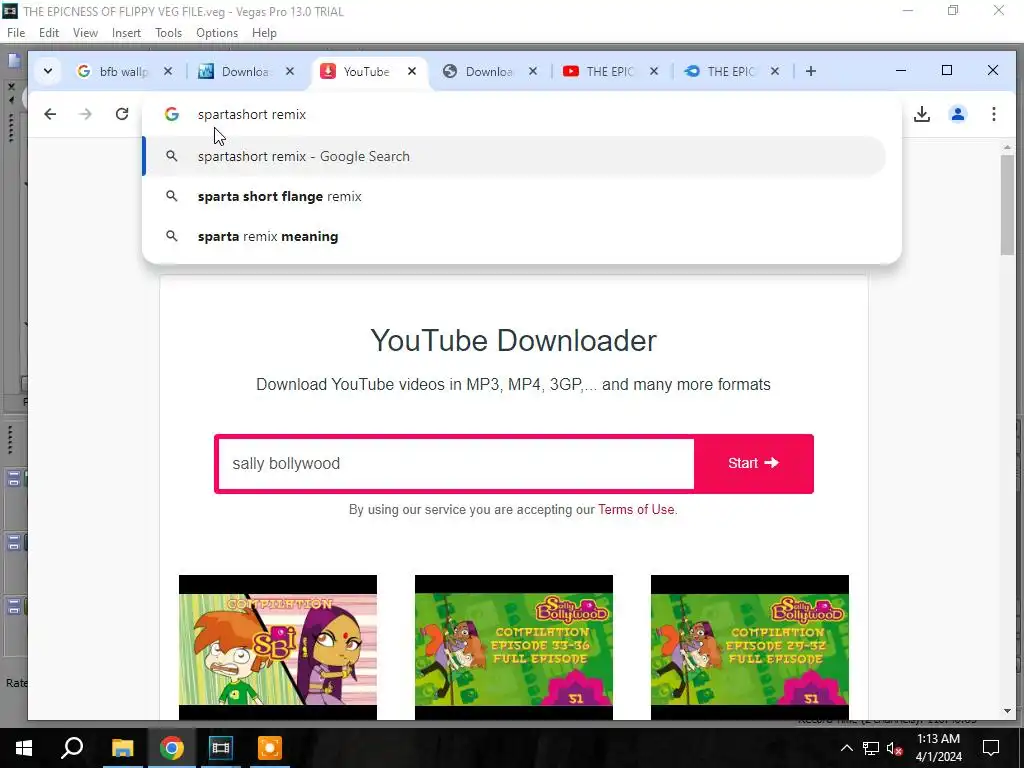Select the sparta short flange remix suggestion
This screenshot has height=768, width=1024.
point(514,197)
